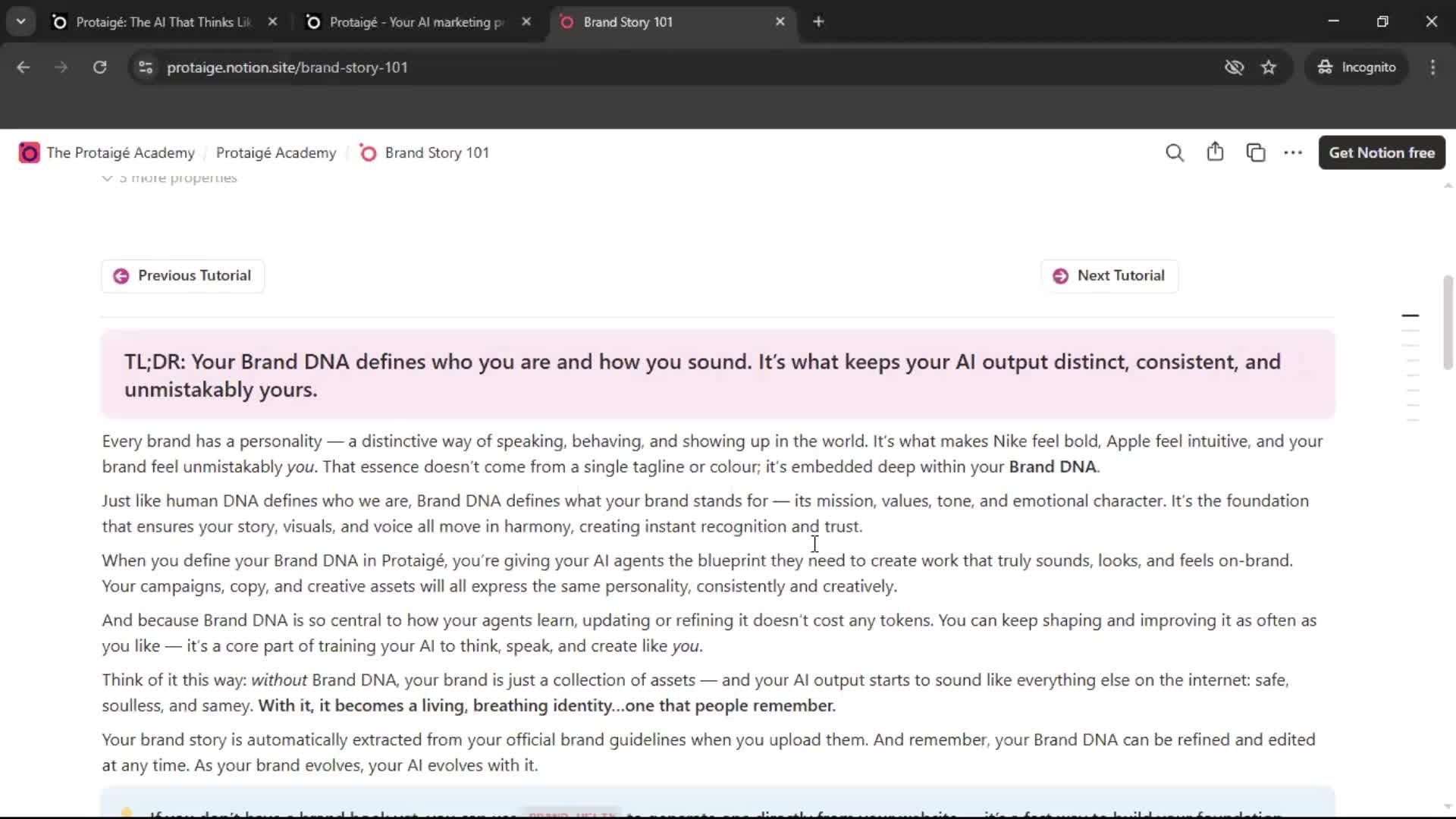Click the Brand Story 101 page emoji icon
The width and height of the screenshot is (1456, 819).
point(368,152)
